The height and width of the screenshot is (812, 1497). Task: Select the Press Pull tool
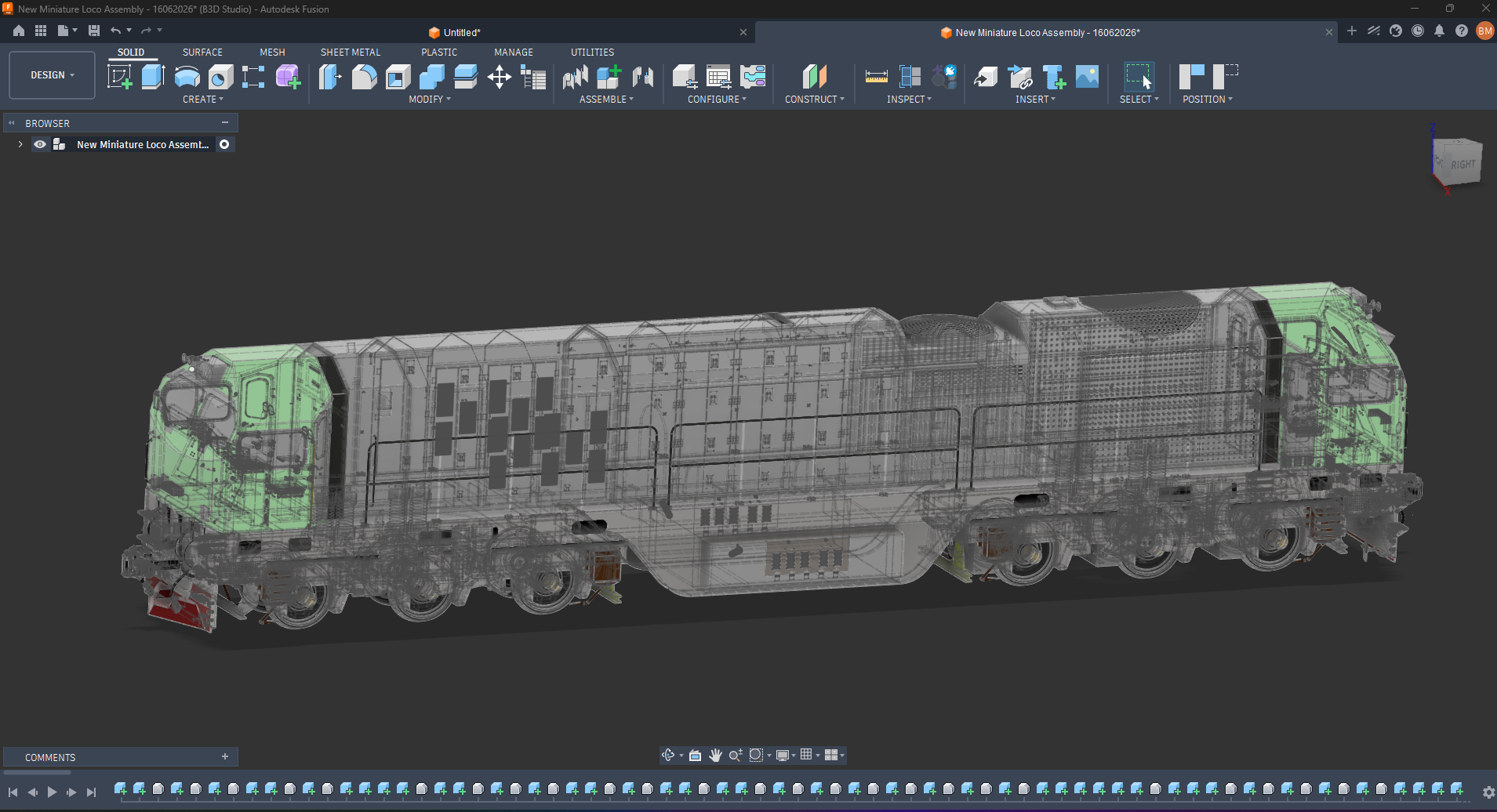coord(330,77)
